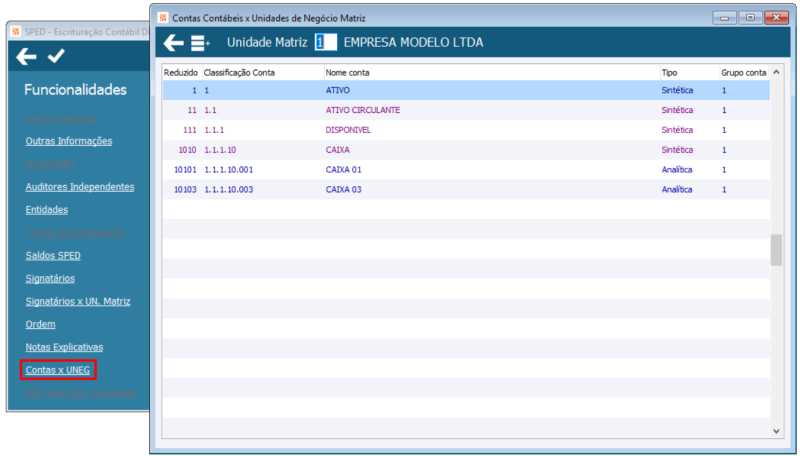This screenshot has height=456, width=800.
Task: Open Notas Explicativas link
Action: pyautogui.click(x=64, y=347)
